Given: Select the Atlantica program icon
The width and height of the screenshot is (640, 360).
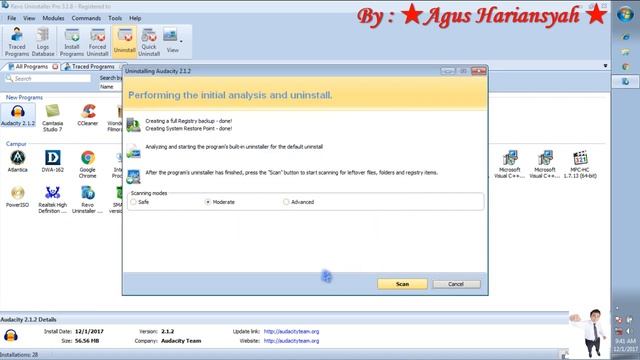Looking at the screenshot, I should (x=18, y=162).
